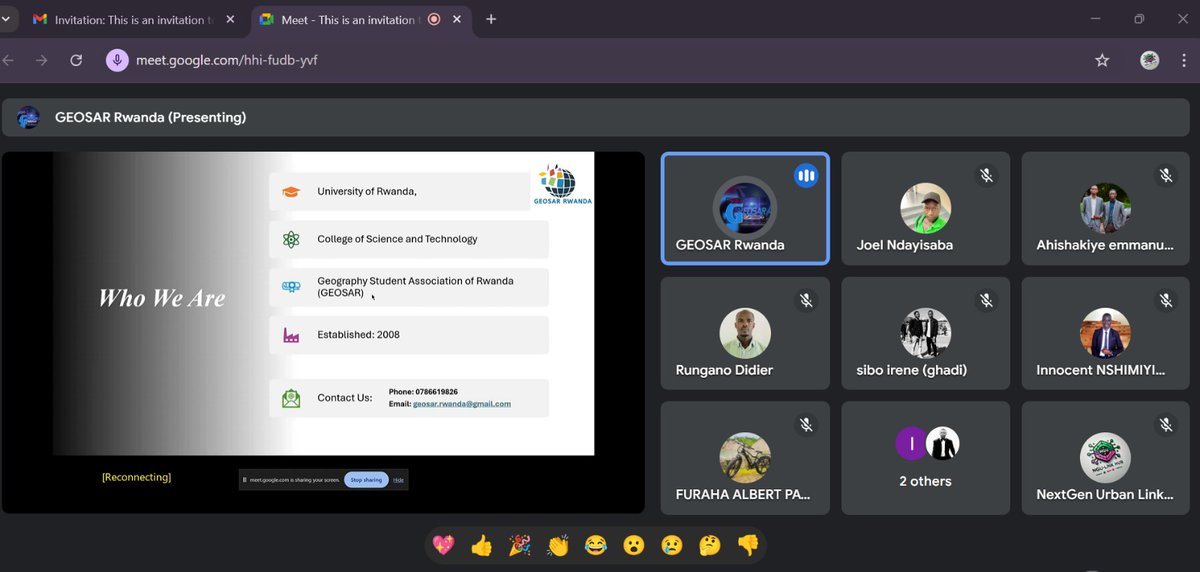This screenshot has height=572, width=1200.
Task: Click the GEOSAR Rwanda presenter avatar
Action: [28, 117]
